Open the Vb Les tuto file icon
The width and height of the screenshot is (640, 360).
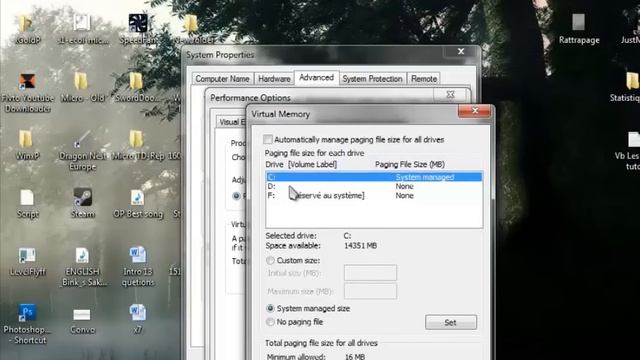click(x=633, y=139)
